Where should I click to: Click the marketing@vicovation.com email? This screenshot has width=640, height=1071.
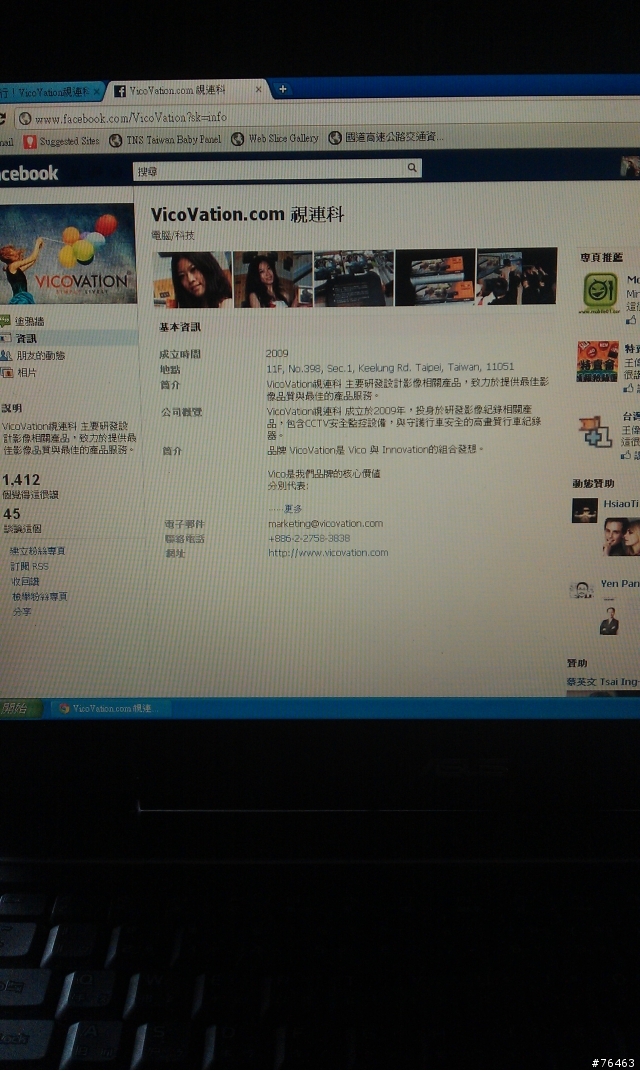click(325, 524)
